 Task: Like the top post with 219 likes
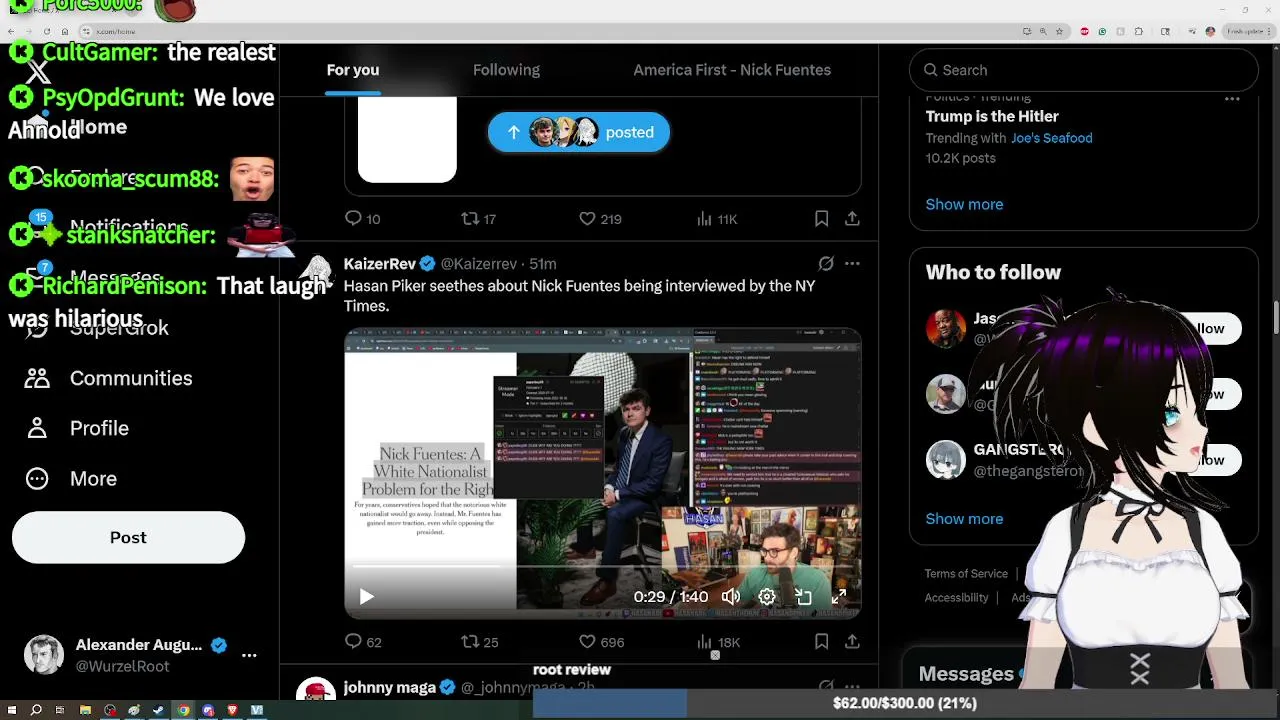point(600,218)
